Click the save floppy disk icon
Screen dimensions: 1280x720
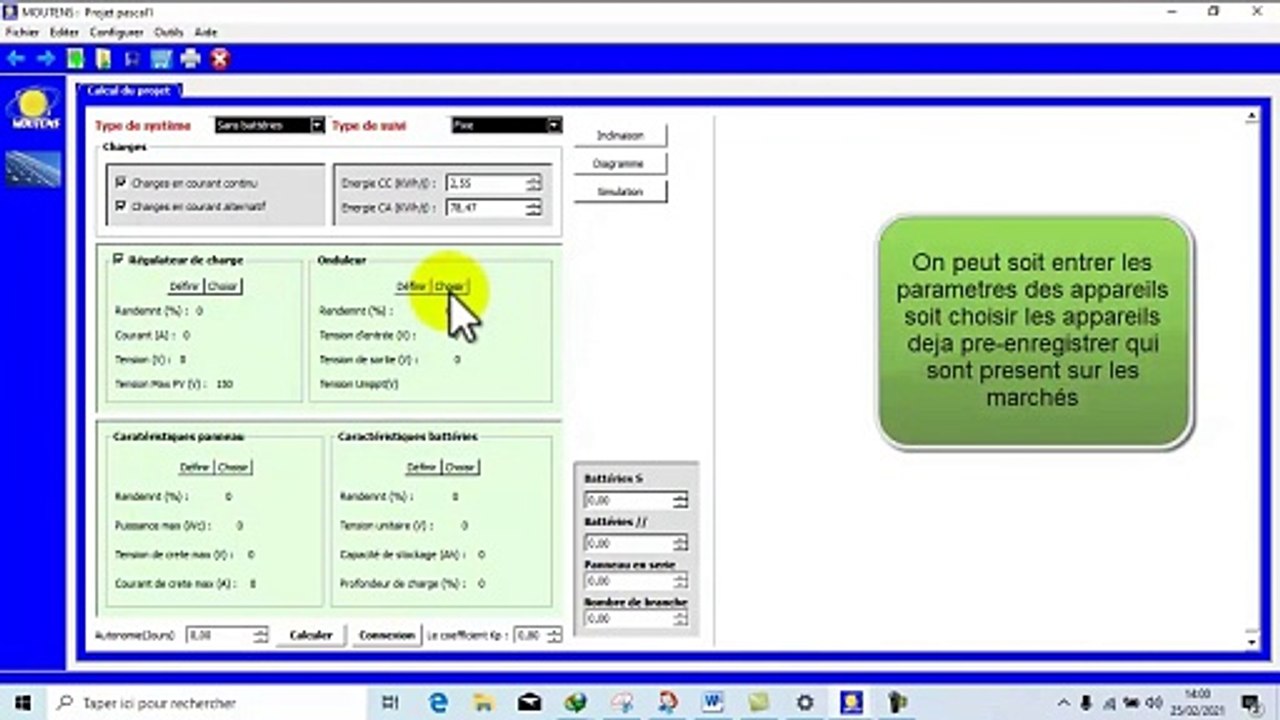pyautogui.click(x=132, y=59)
